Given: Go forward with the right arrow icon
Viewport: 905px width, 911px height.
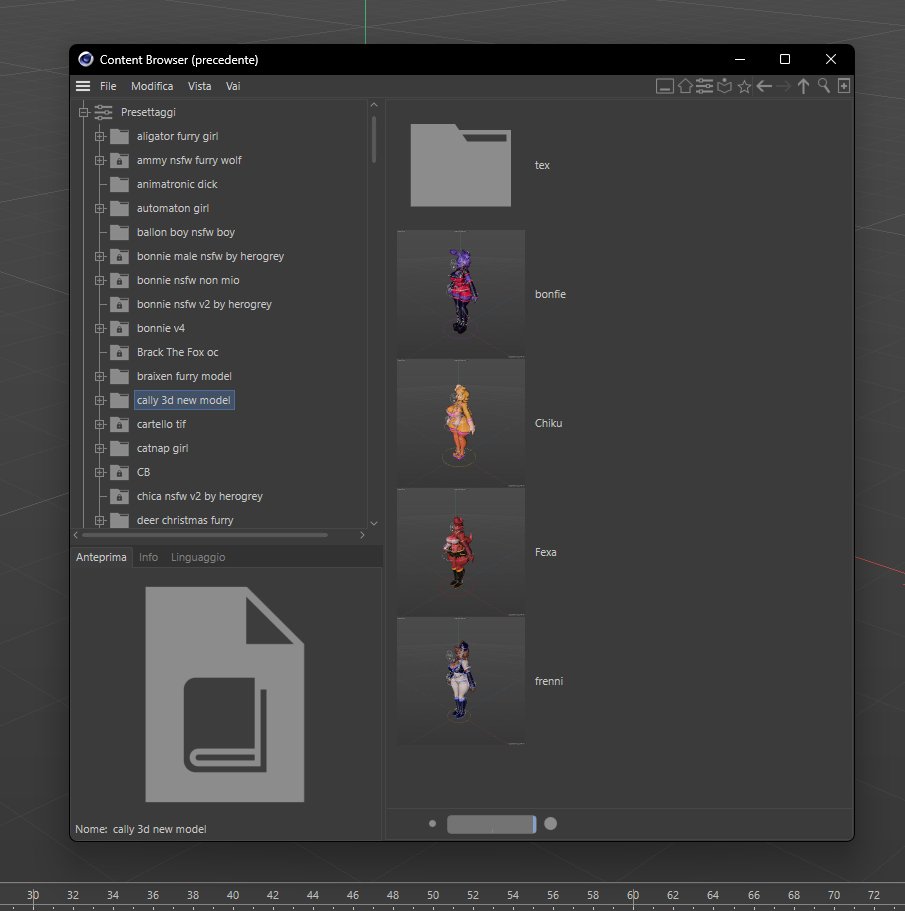Looking at the screenshot, I should (x=784, y=86).
